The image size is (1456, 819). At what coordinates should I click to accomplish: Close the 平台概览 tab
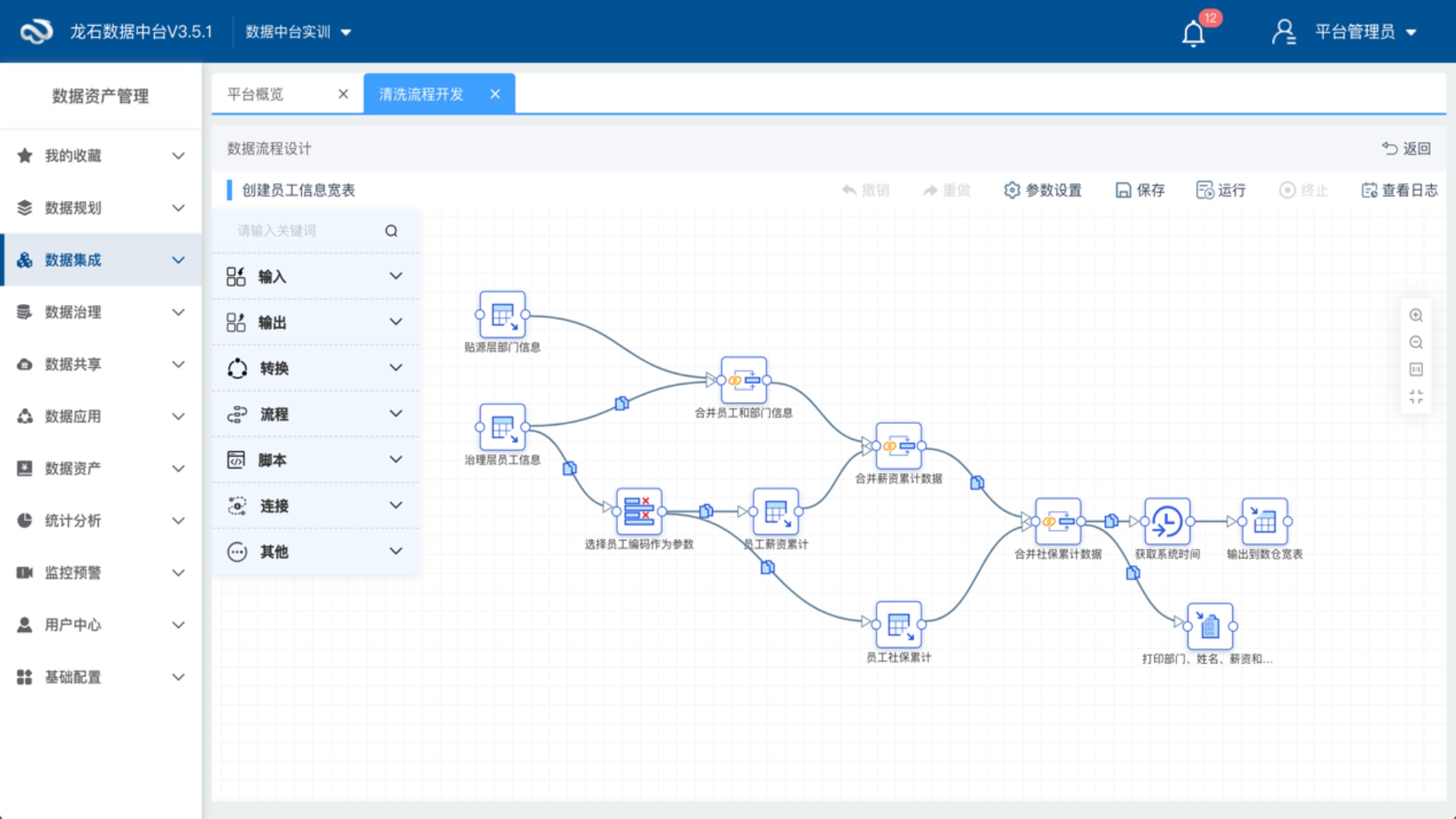coord(343,94)
